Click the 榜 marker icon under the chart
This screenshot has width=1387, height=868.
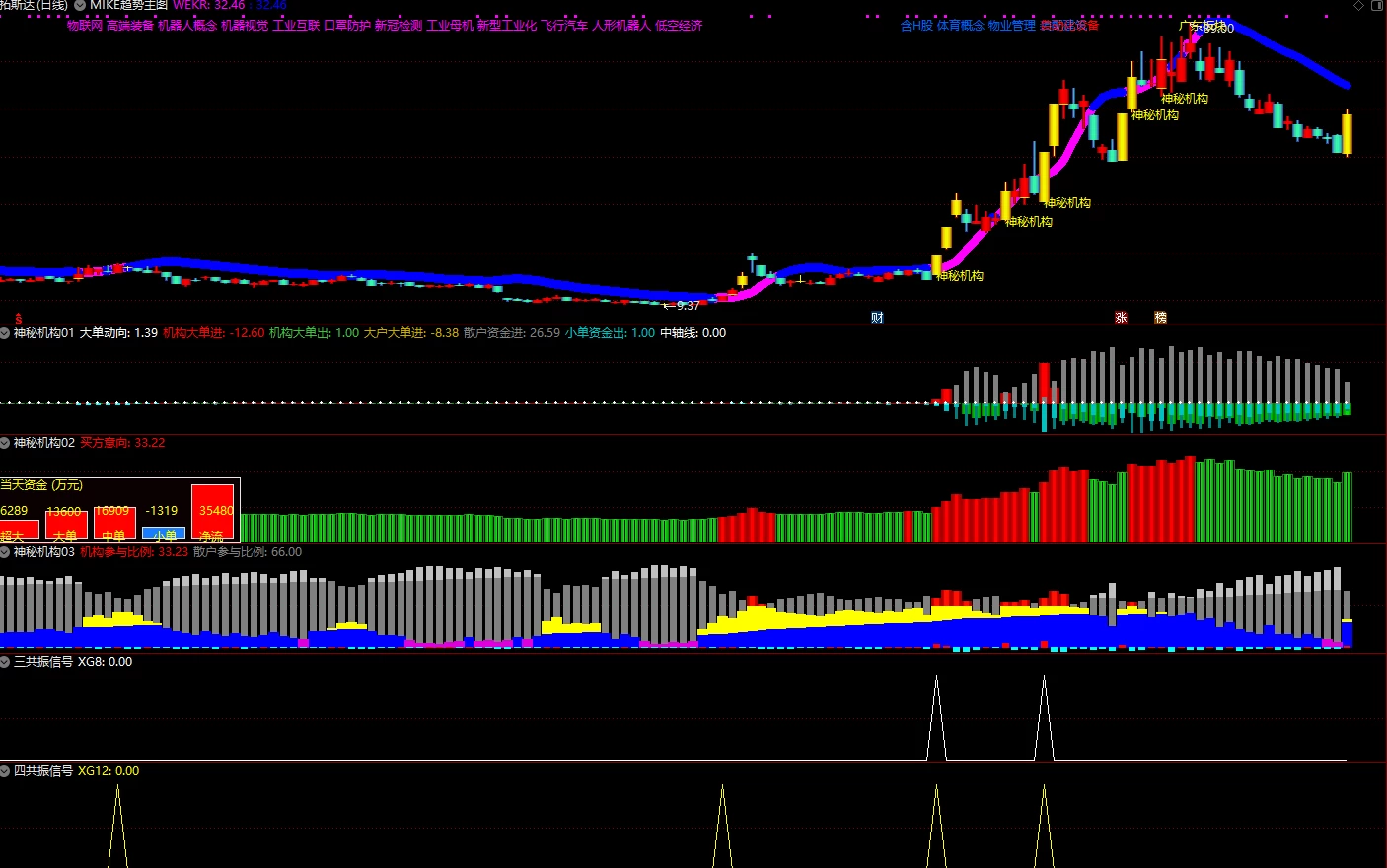[1160, 318]
